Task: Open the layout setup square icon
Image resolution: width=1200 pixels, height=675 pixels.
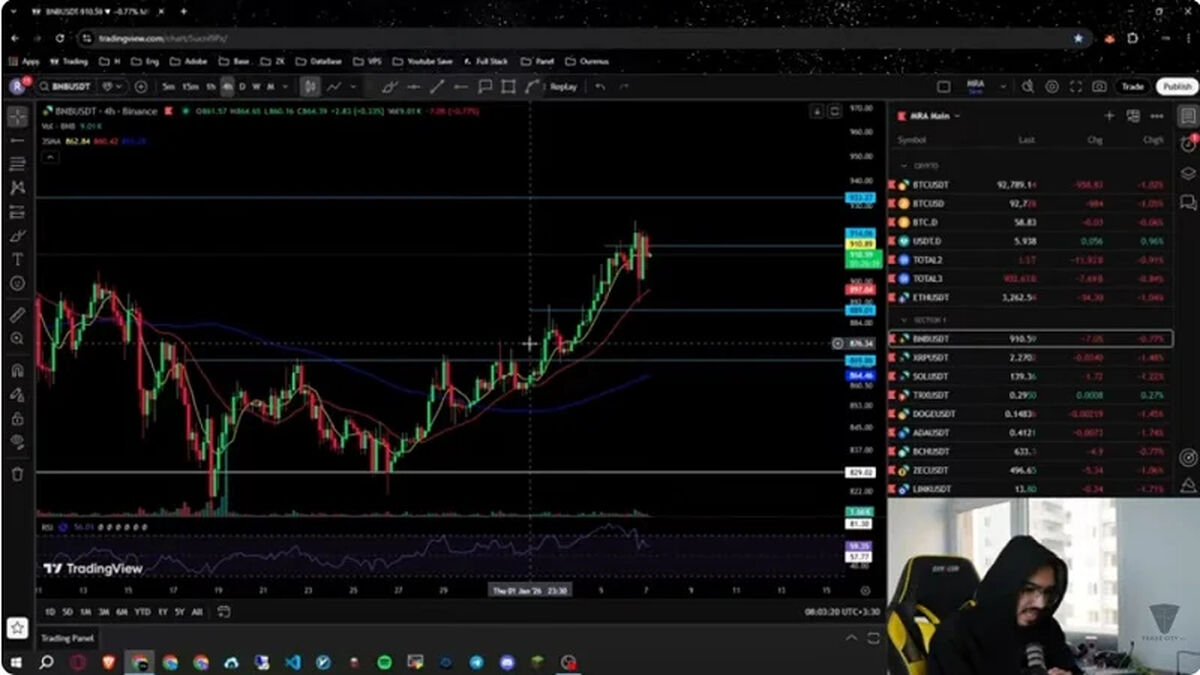Action: pyautogui.click(x=943, y=87)
